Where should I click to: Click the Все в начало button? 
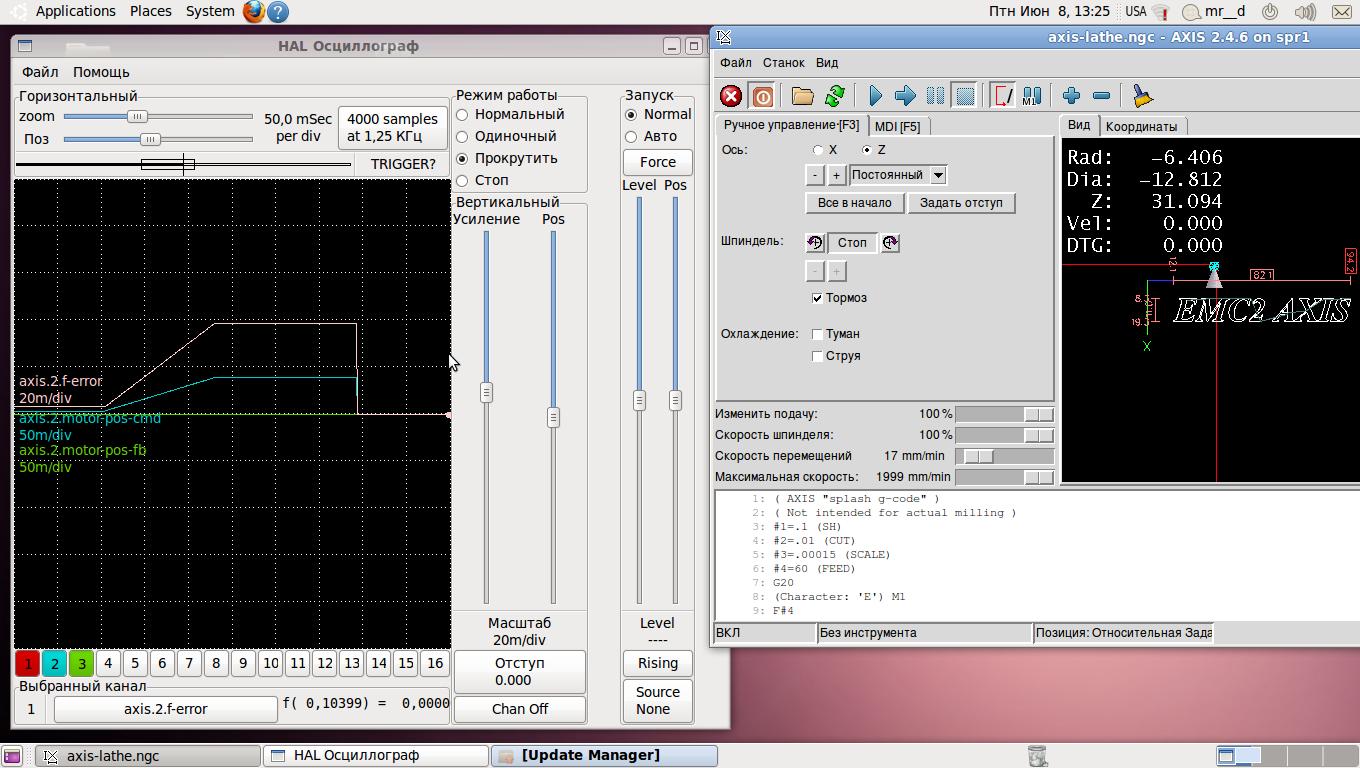point(854,203)
